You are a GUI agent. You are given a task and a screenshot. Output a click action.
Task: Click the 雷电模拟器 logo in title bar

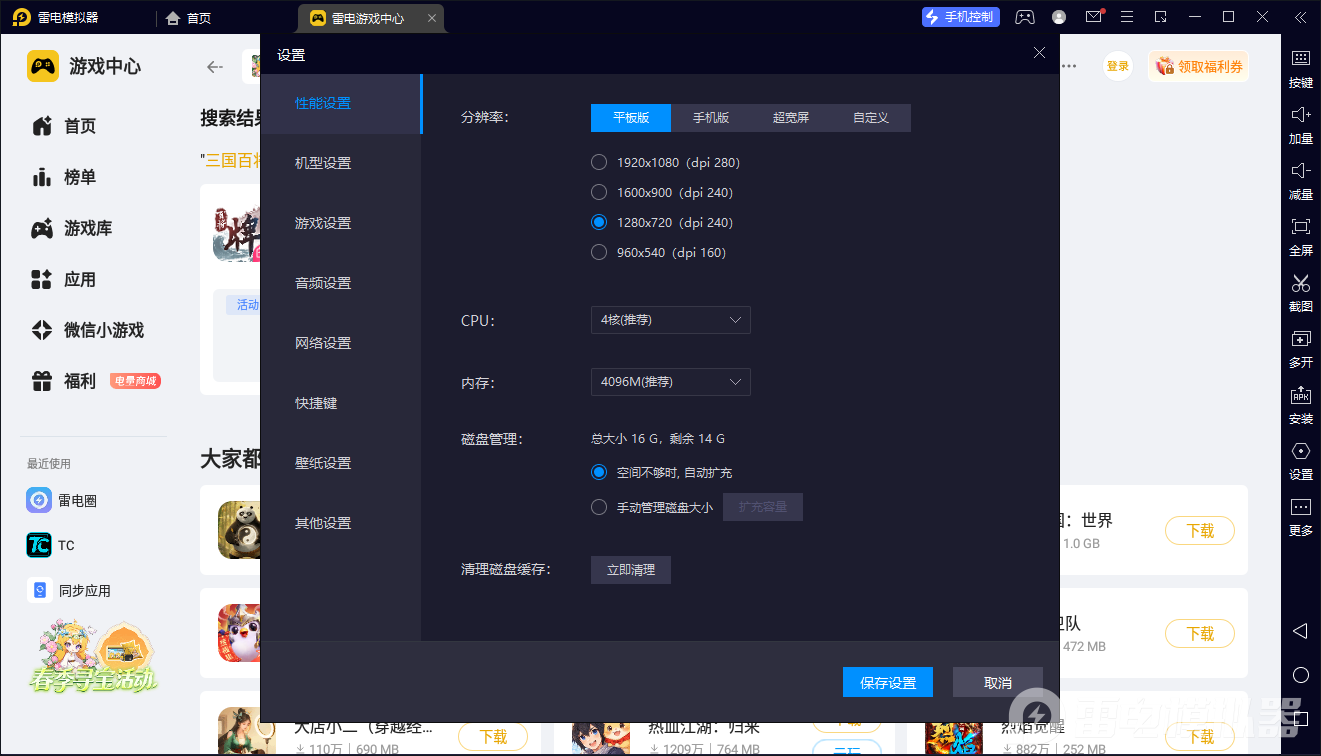point(21,17)
